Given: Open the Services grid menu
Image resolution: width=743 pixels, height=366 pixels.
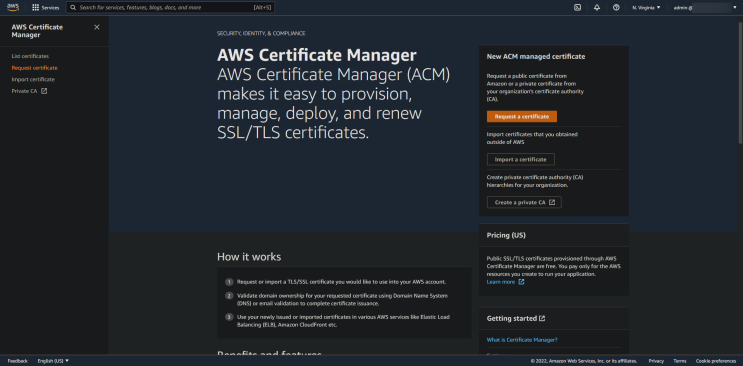Looking at the screenshot, I should click(45, 8).
